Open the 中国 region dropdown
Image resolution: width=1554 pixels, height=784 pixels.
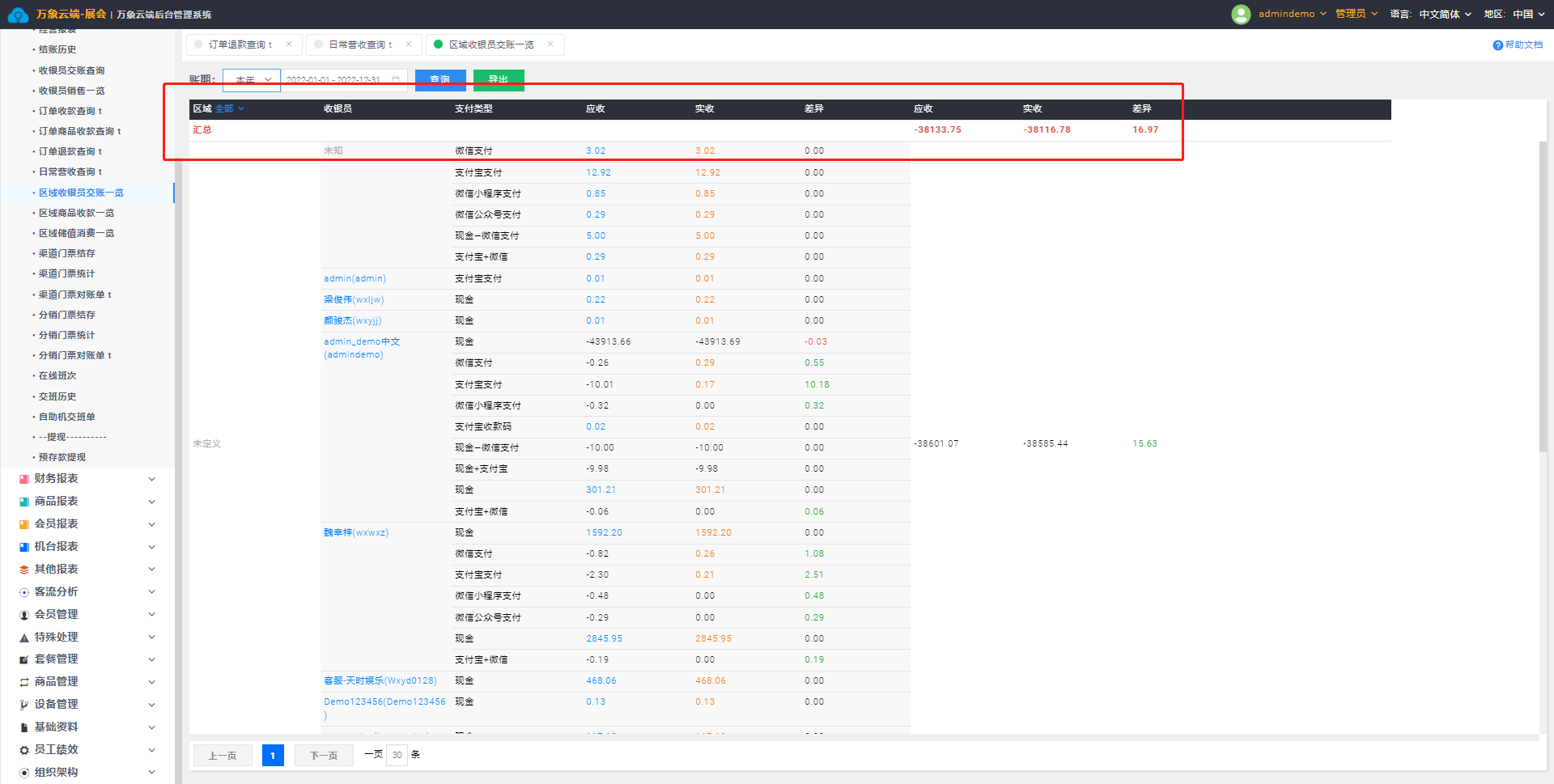[x=1528, y=14]
